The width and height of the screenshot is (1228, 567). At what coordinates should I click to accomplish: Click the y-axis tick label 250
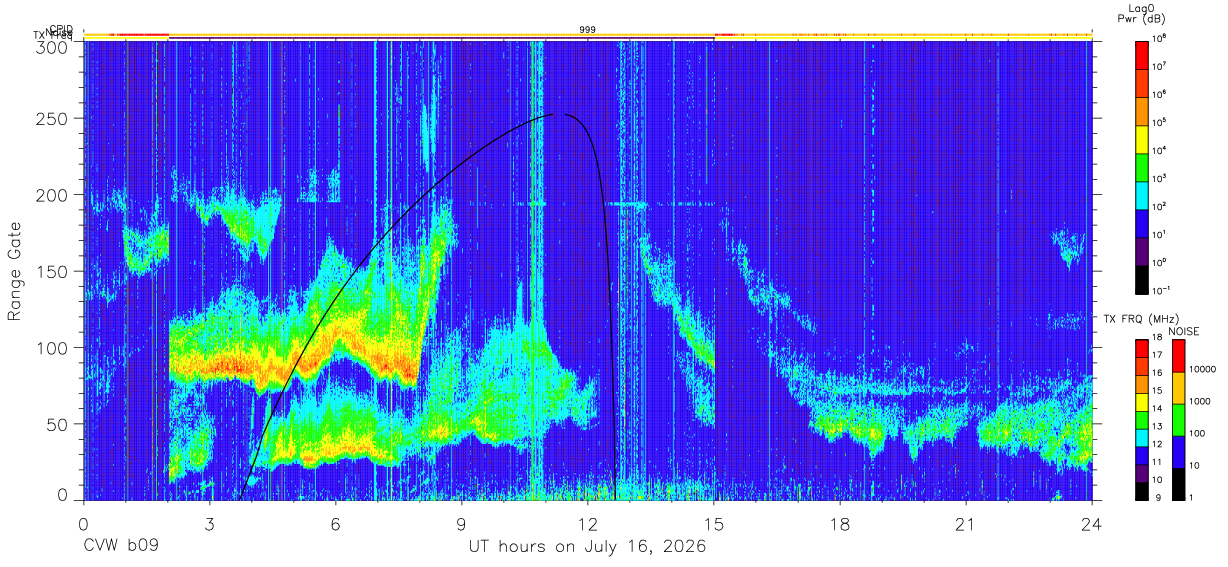point(53,119)
